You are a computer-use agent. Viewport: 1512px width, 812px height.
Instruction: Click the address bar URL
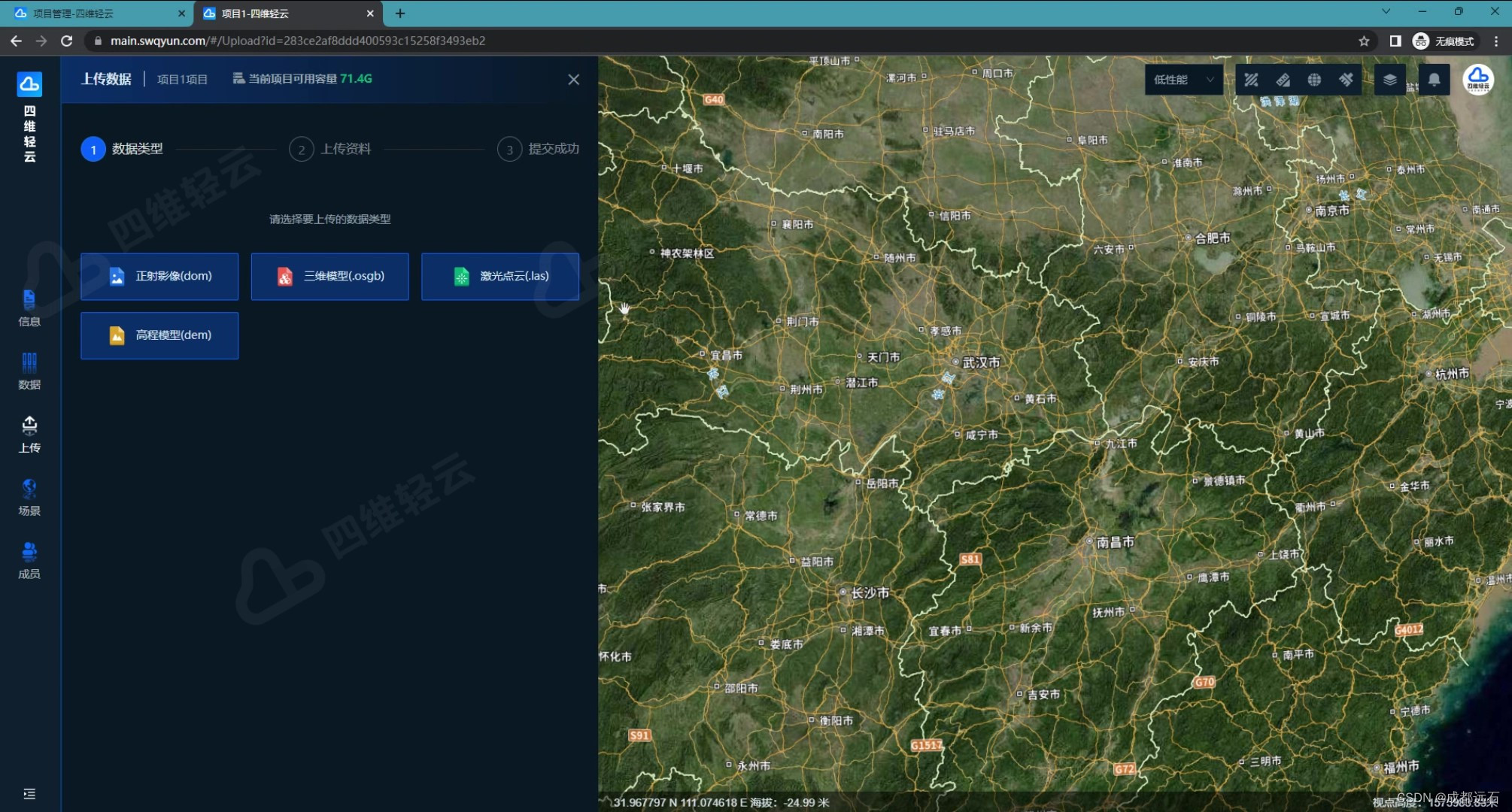click(298, 41)
